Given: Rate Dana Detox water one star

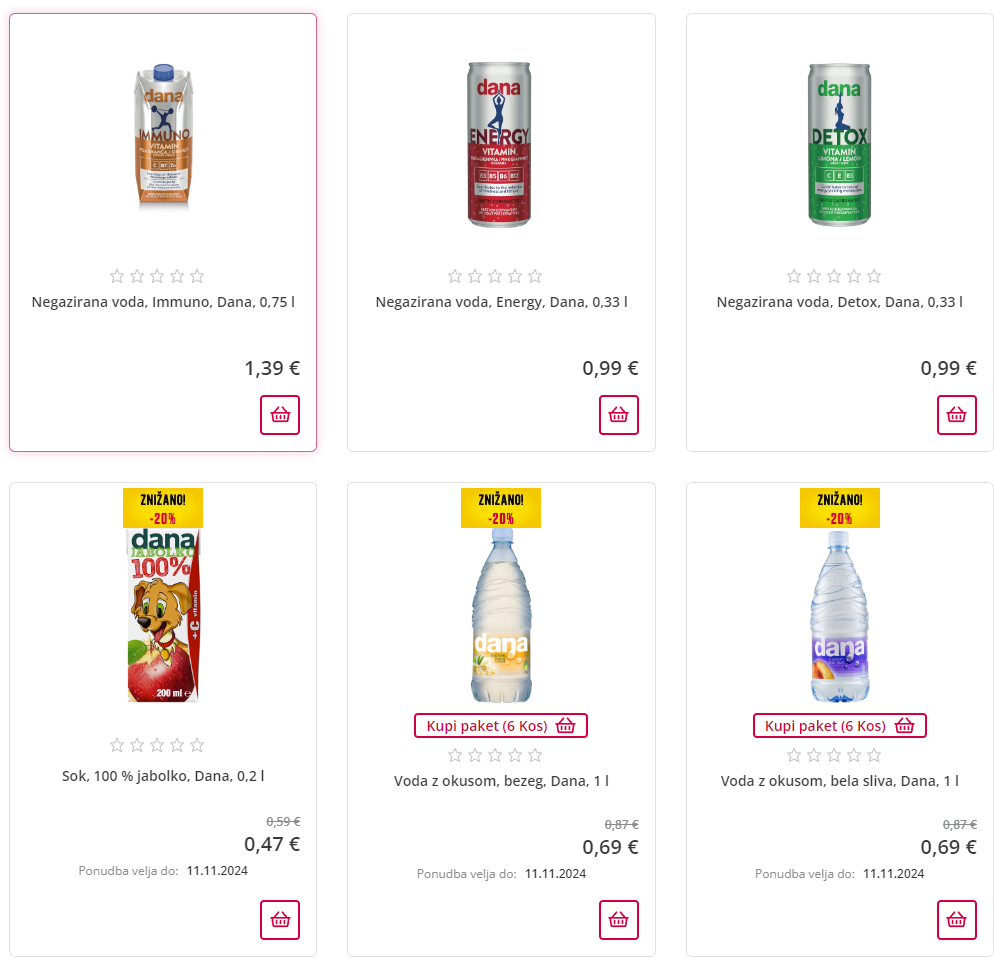Looking at the screenshot, I should tap(794, 276).
